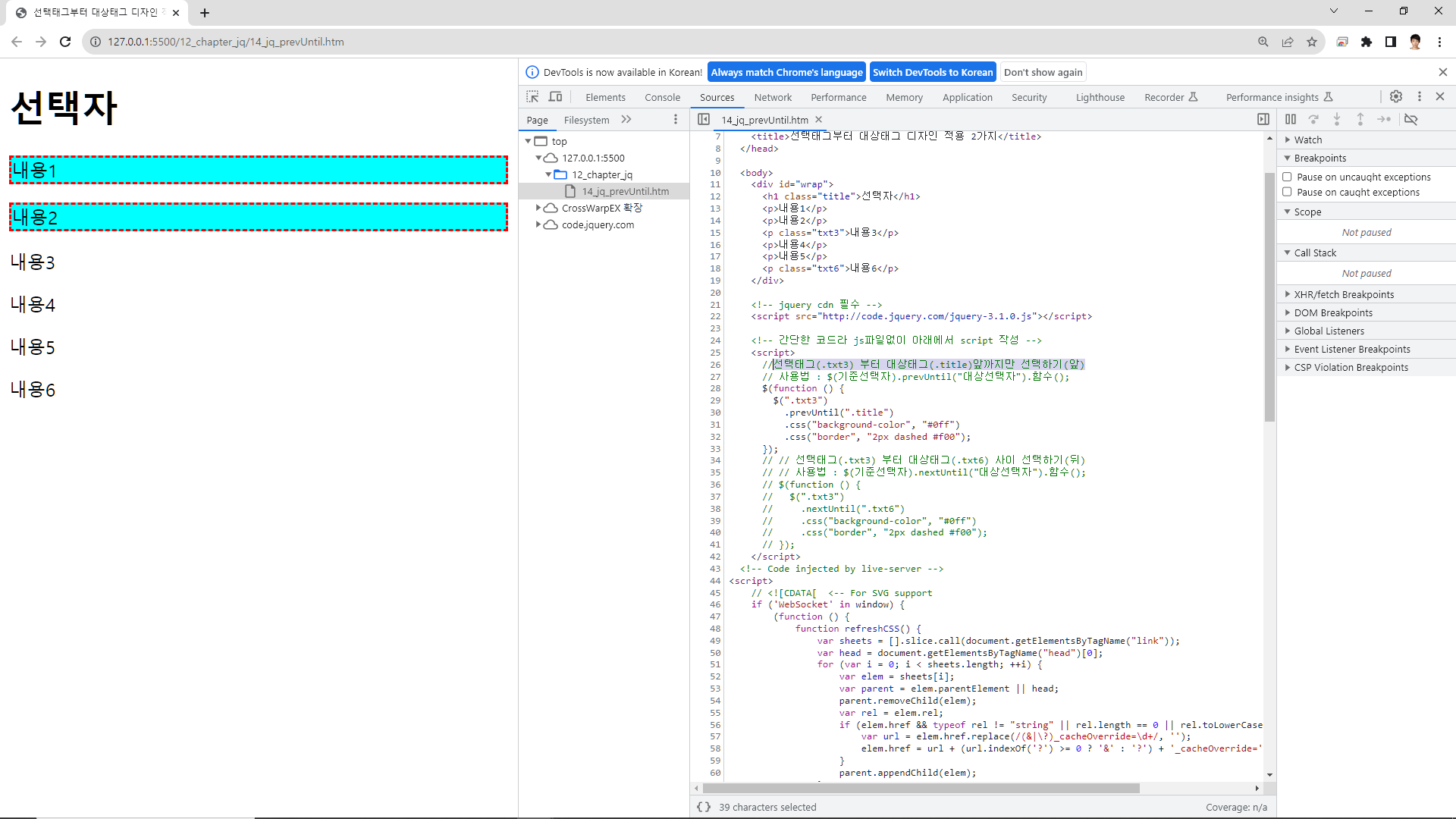Viewport: 1456px width, 819px height.
Task: Click the pause script execution icon
Action: coord(1291,119)
